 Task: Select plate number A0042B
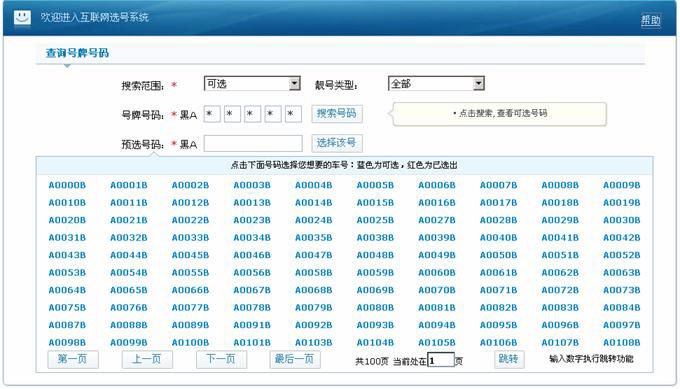point(621,238)
